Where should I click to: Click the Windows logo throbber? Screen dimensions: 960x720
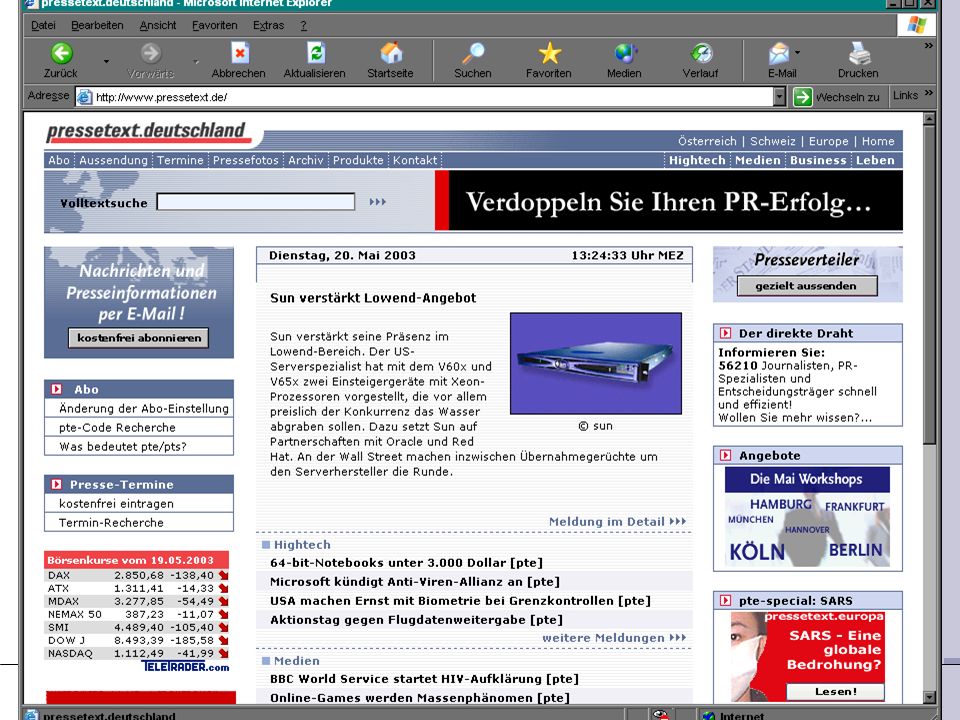[x=917, y=25]
